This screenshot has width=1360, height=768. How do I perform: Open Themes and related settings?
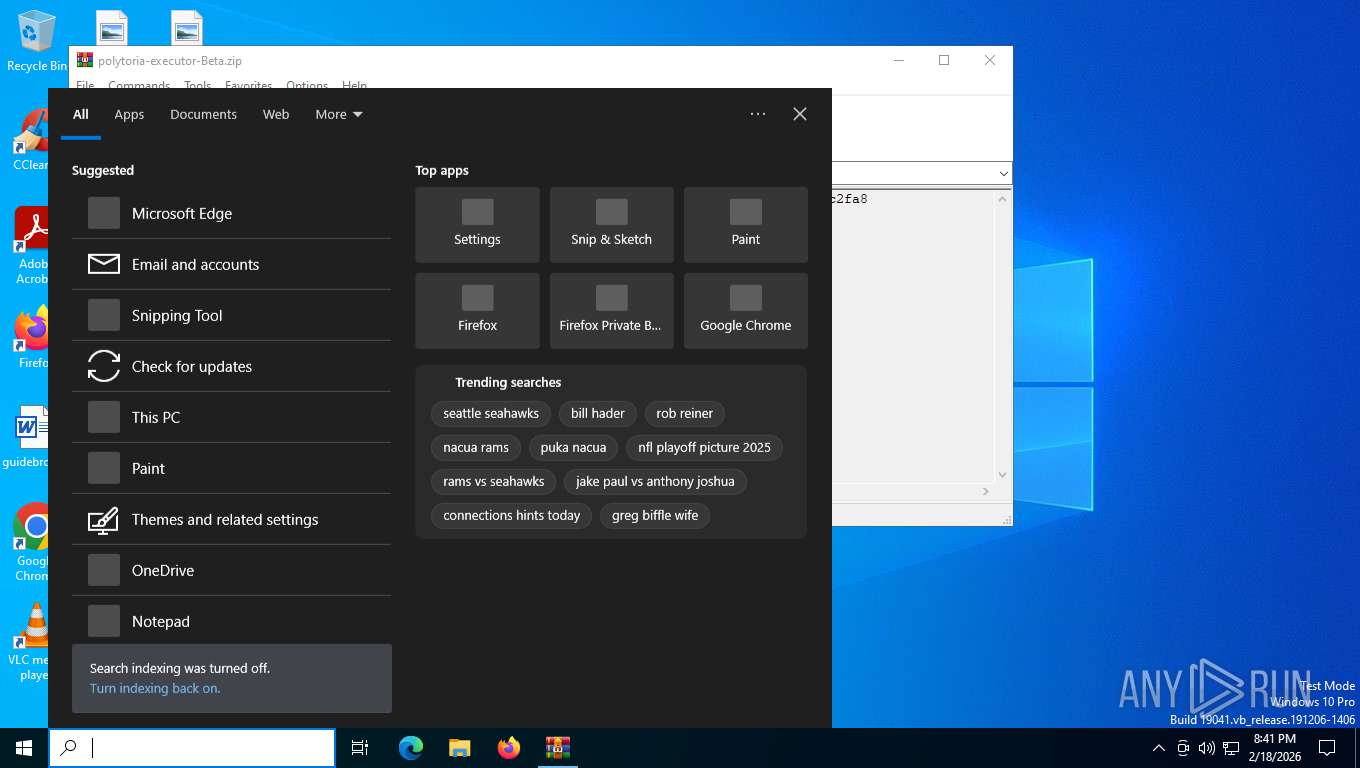(x=231, y=519)
